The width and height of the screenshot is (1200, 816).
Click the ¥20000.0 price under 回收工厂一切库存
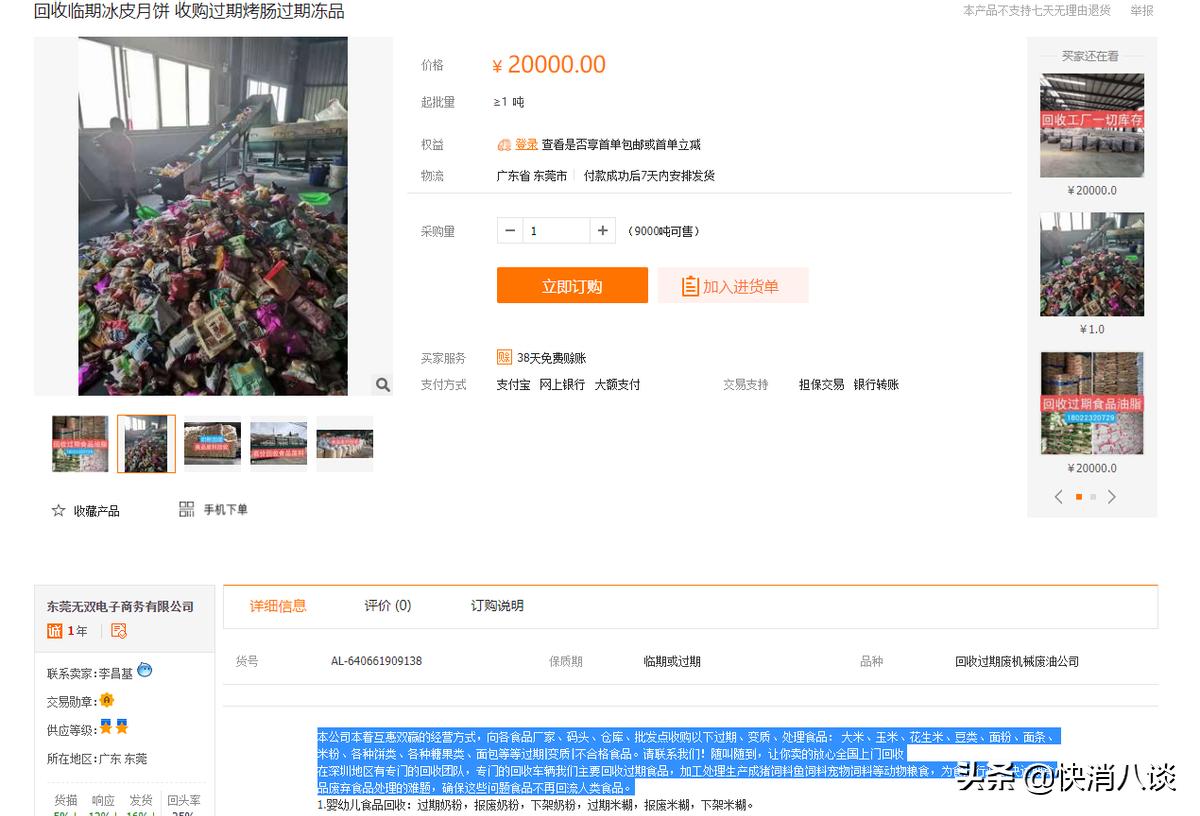tap(1092, 190)
